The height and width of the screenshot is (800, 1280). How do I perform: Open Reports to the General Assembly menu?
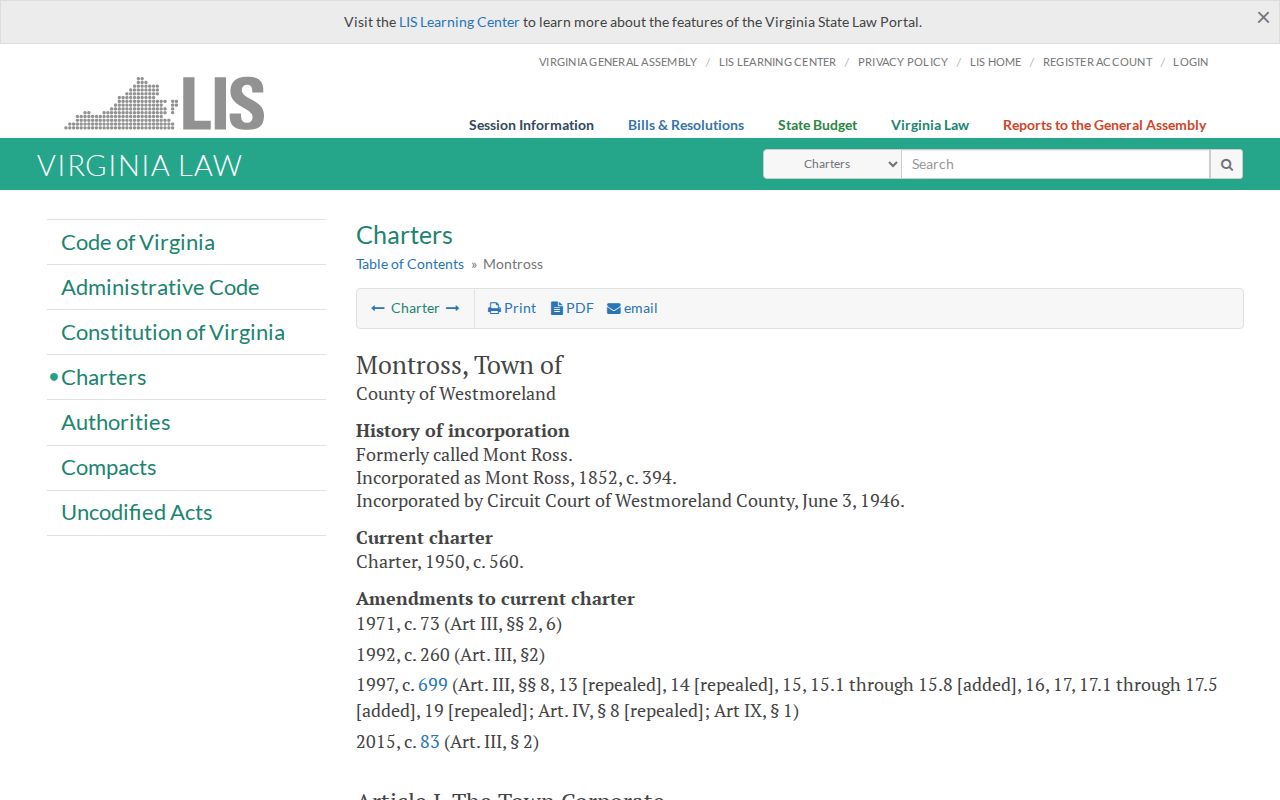1104,125
